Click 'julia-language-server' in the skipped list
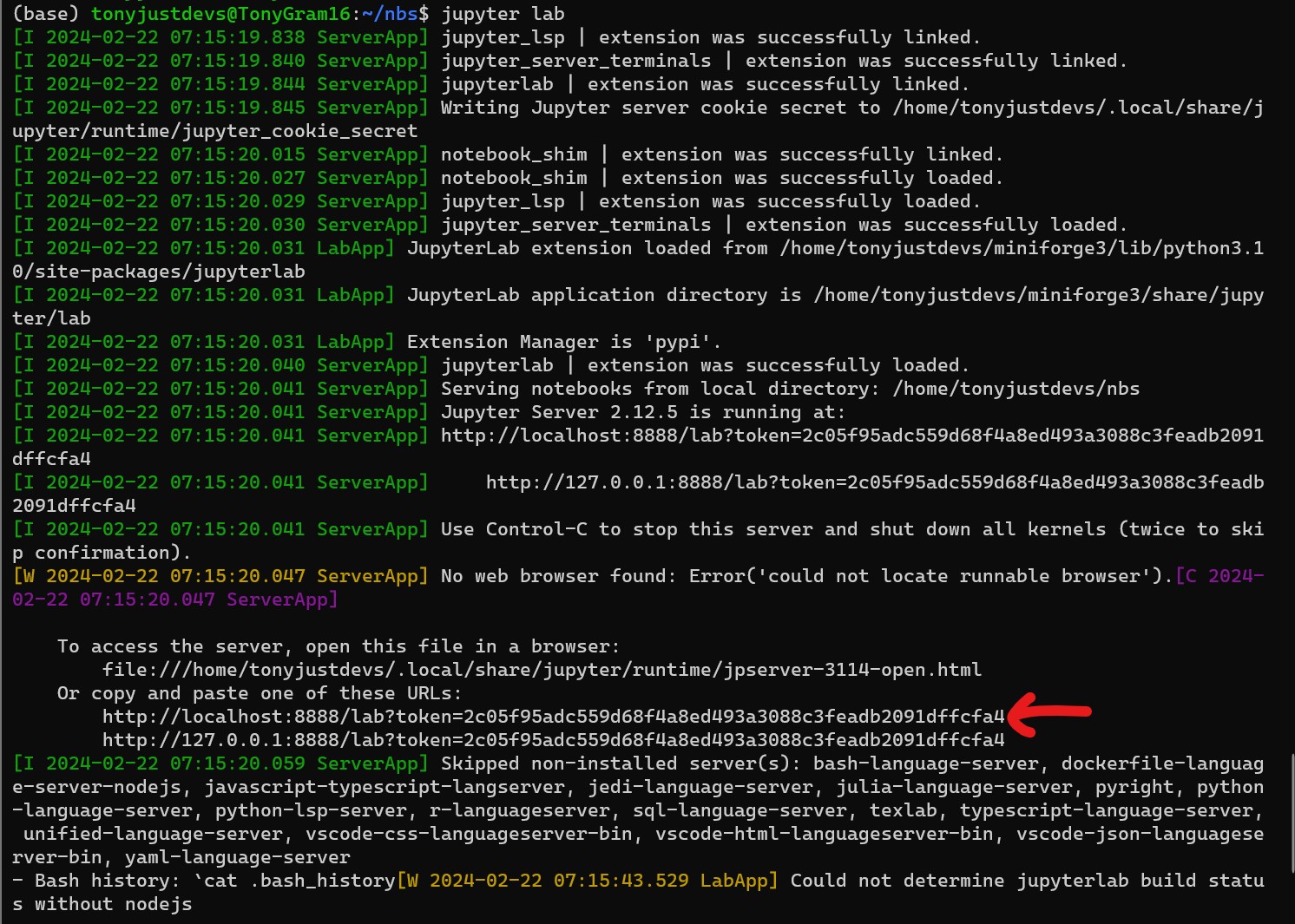The width and height of the screenshot is (1295, 924). coord(954,787)
